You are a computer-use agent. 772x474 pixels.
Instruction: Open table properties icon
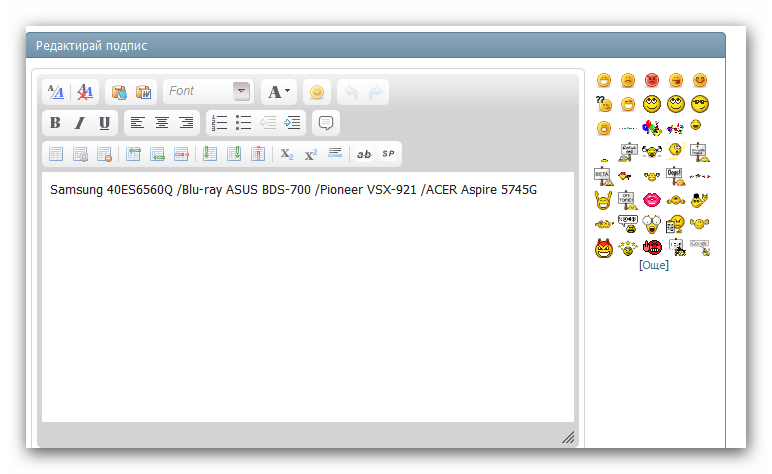point(80,154)
